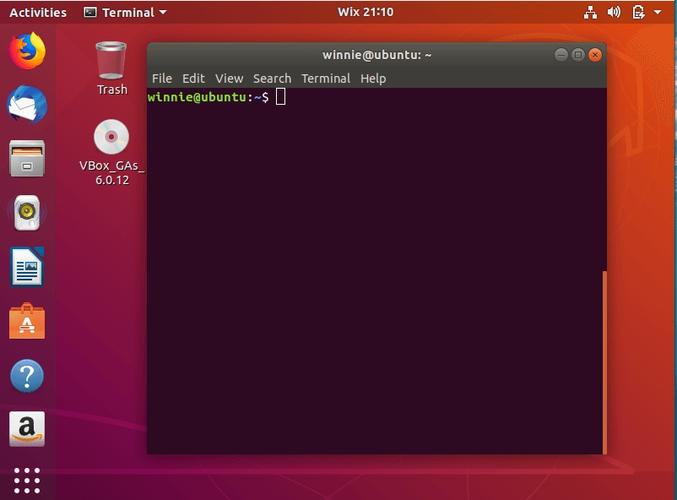Open the Files manager in dock
Screen dimensions: 677x500
tap(27, 158)
